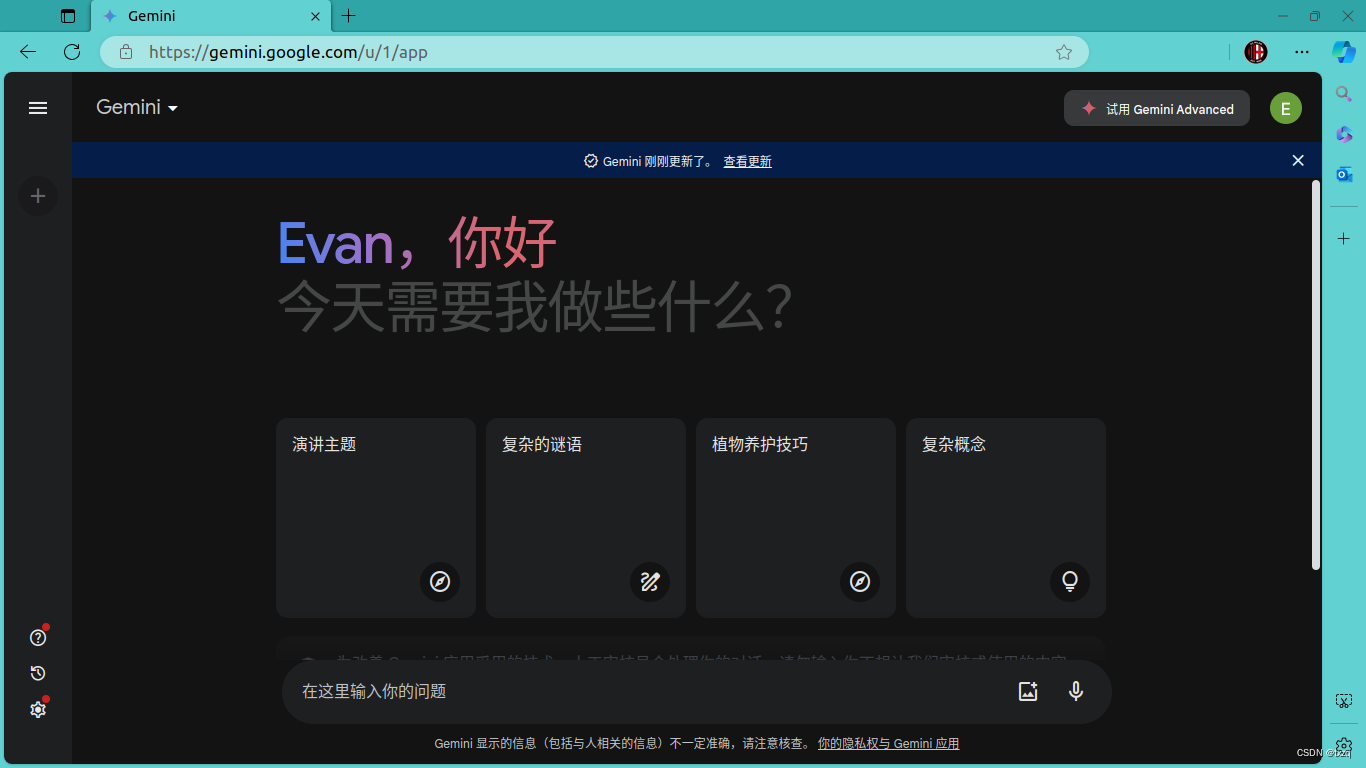Image resolution: width=1366 pixels, height=768 pixels.
Task: Open 你的隐私权与 Gemini 应用 link
Action: [888, 744]
